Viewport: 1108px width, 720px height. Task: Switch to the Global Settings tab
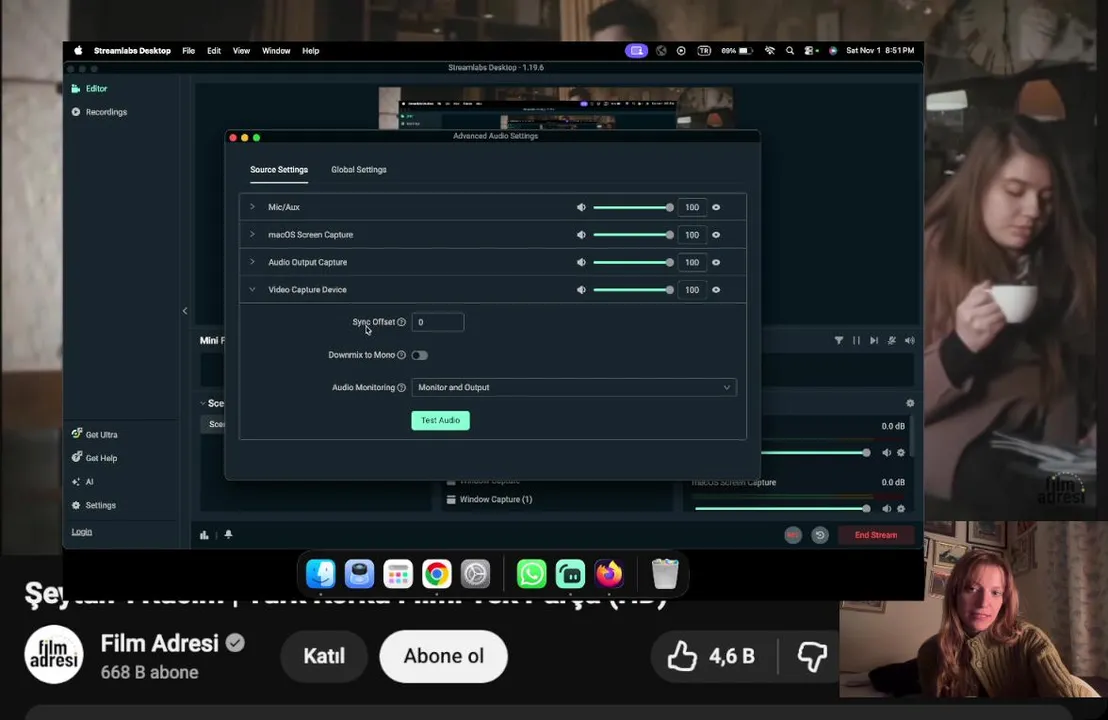[358, 170]
